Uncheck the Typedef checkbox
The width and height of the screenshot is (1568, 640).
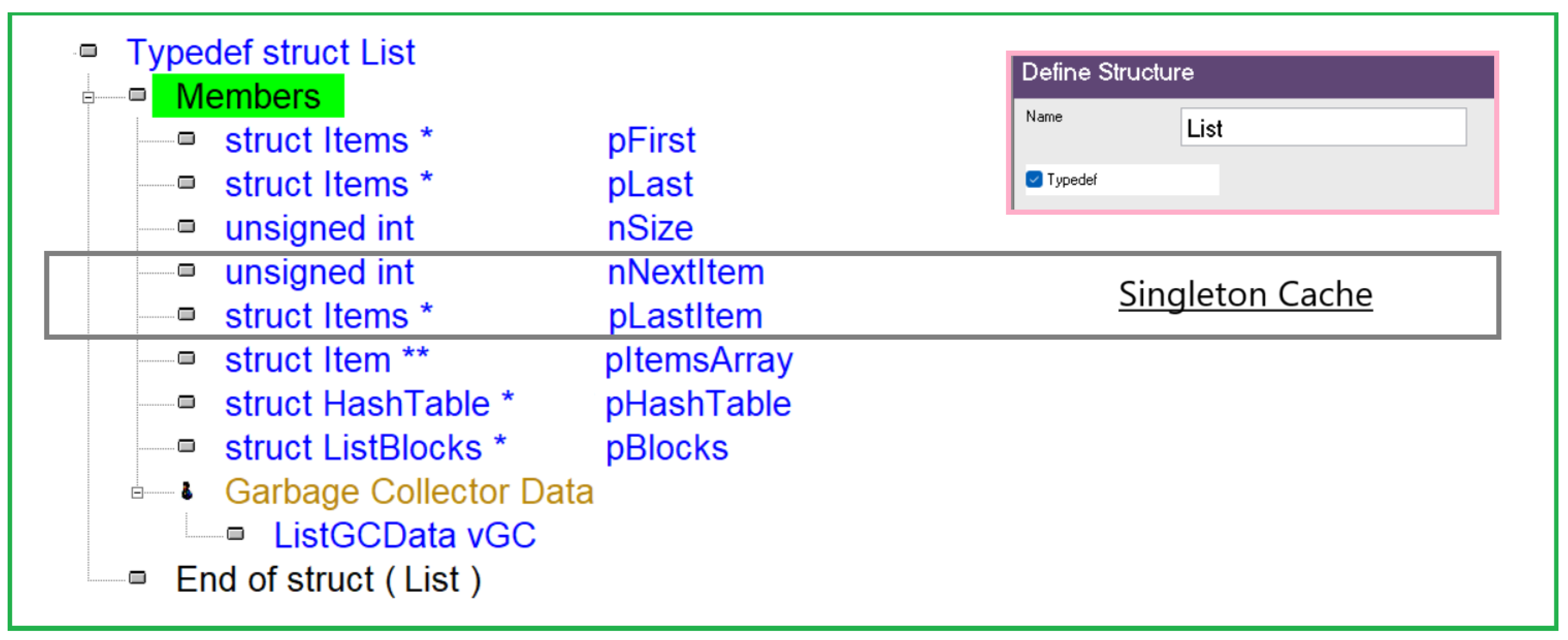click(x=1034, y=180)
